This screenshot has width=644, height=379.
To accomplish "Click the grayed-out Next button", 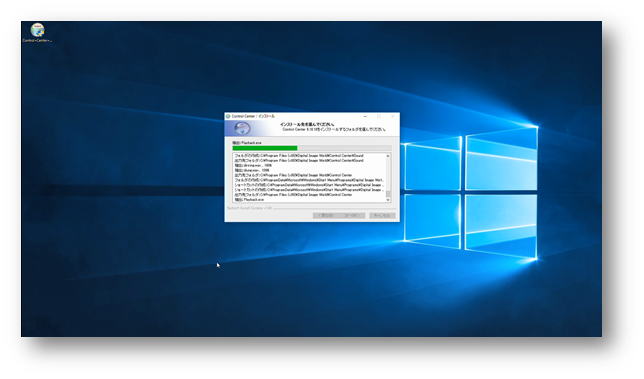I will coord(352,215).
